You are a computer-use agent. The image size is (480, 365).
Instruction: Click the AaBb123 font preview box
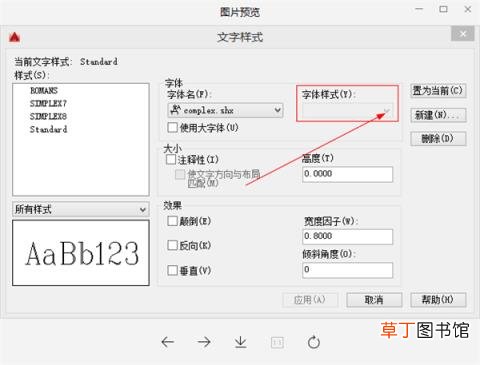click(81, 253)
